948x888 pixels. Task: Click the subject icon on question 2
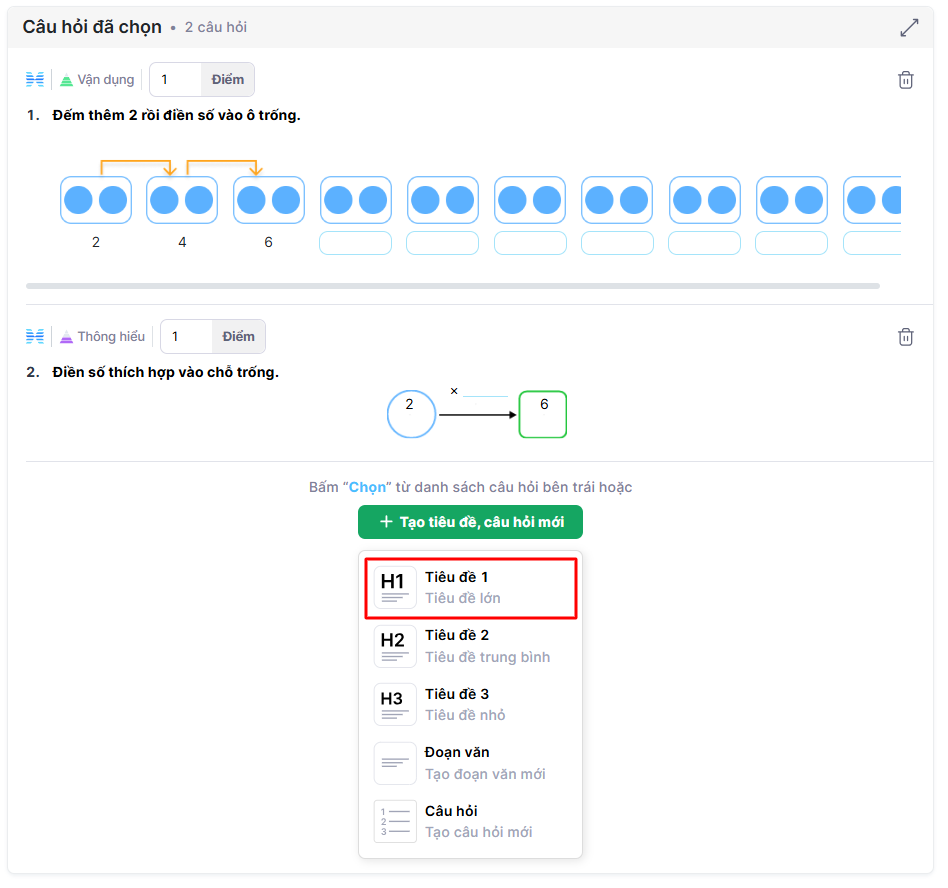tap(35, 337)
